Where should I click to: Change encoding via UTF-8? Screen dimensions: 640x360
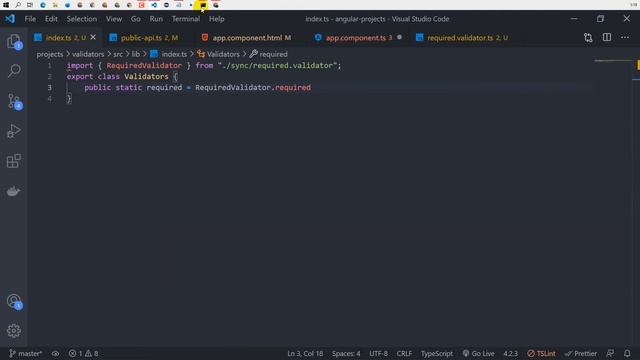tap(378, 353)
